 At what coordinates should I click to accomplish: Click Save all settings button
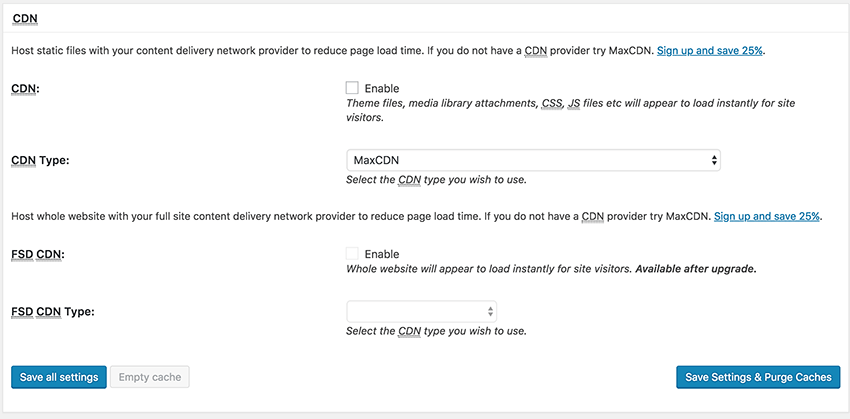pos(59,377)
